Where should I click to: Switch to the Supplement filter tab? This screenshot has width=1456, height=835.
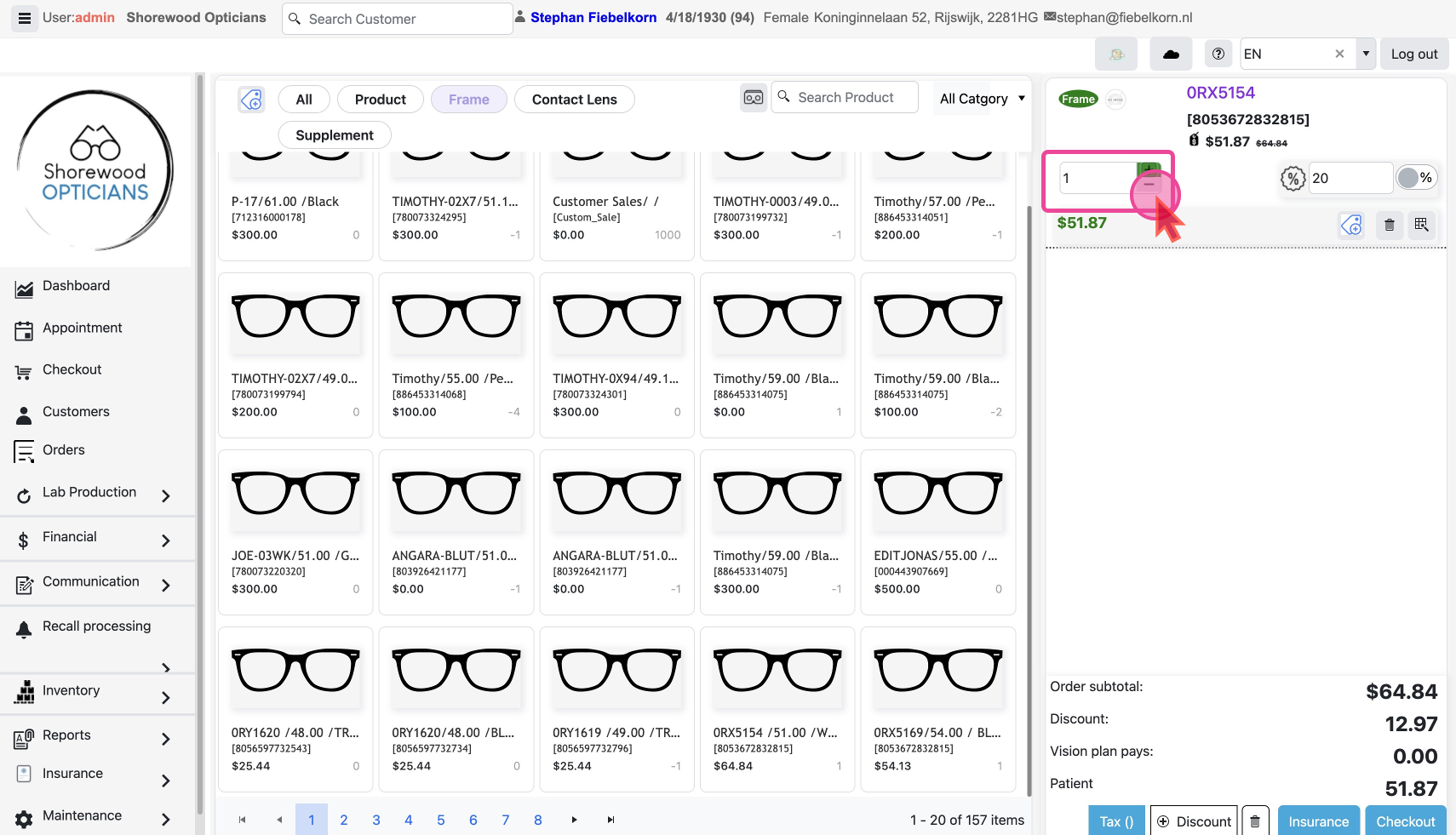point(334,135)
